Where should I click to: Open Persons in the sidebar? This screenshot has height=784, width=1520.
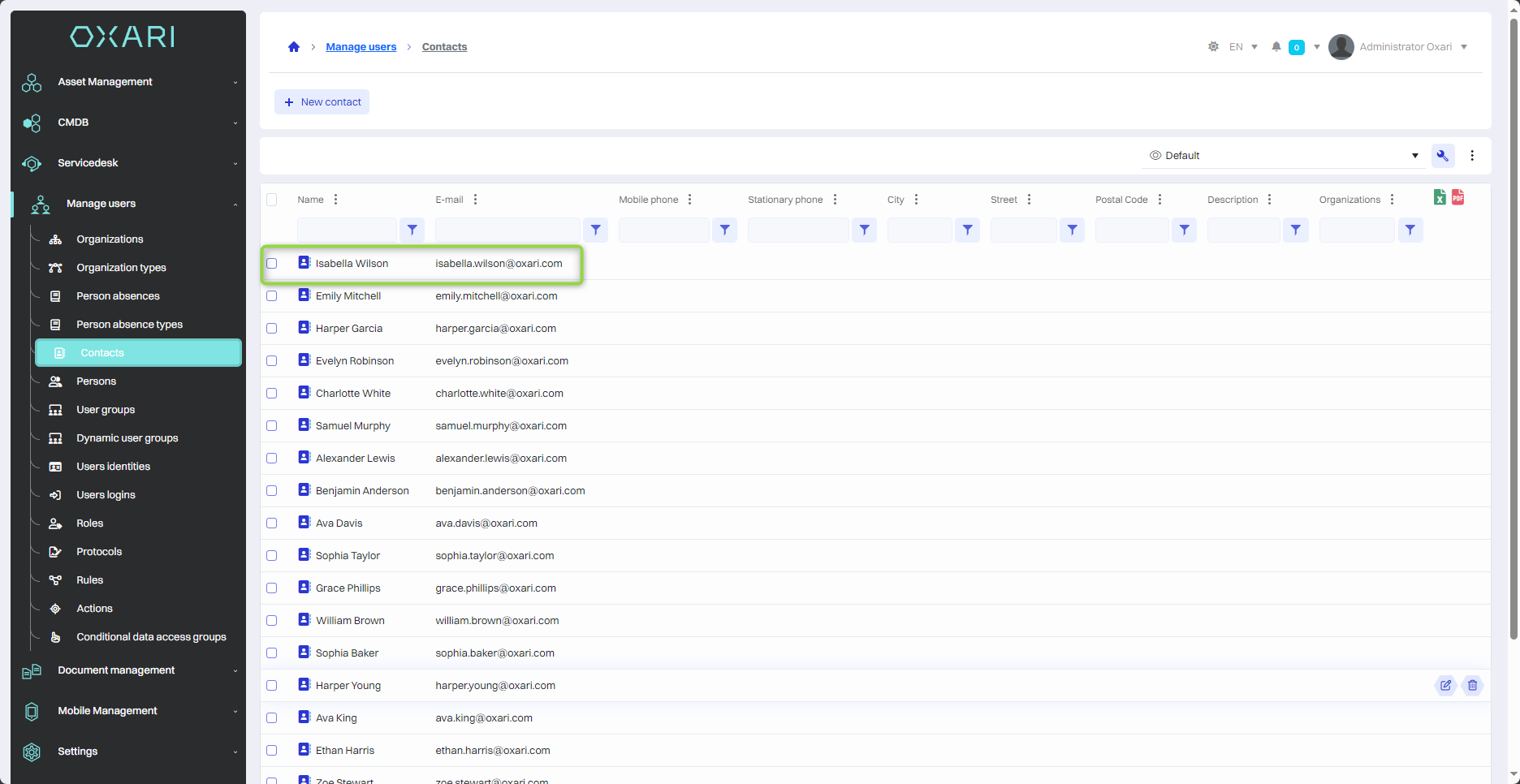pos(96,381)
